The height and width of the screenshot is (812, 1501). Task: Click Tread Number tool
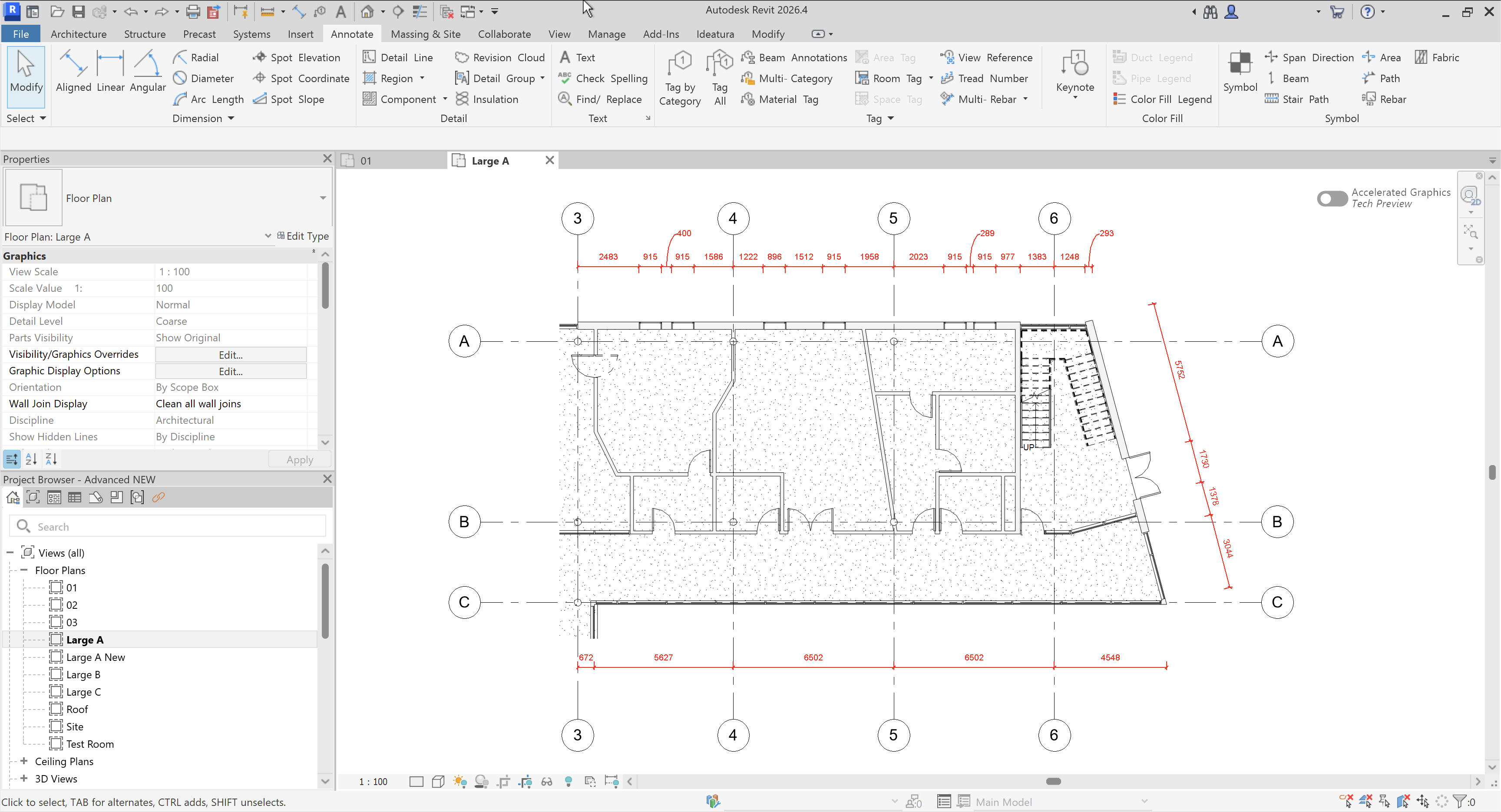(984, 78)
